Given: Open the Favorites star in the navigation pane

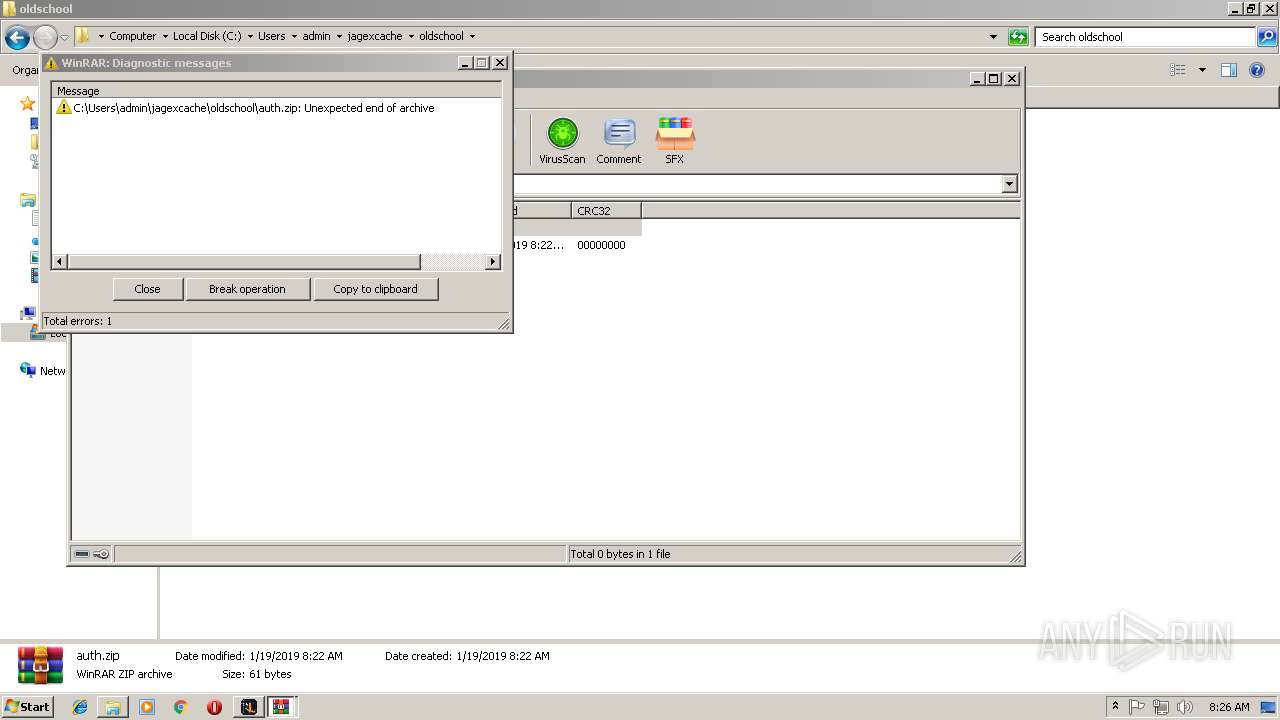Looking at the screenshot, I should [27, 104].
